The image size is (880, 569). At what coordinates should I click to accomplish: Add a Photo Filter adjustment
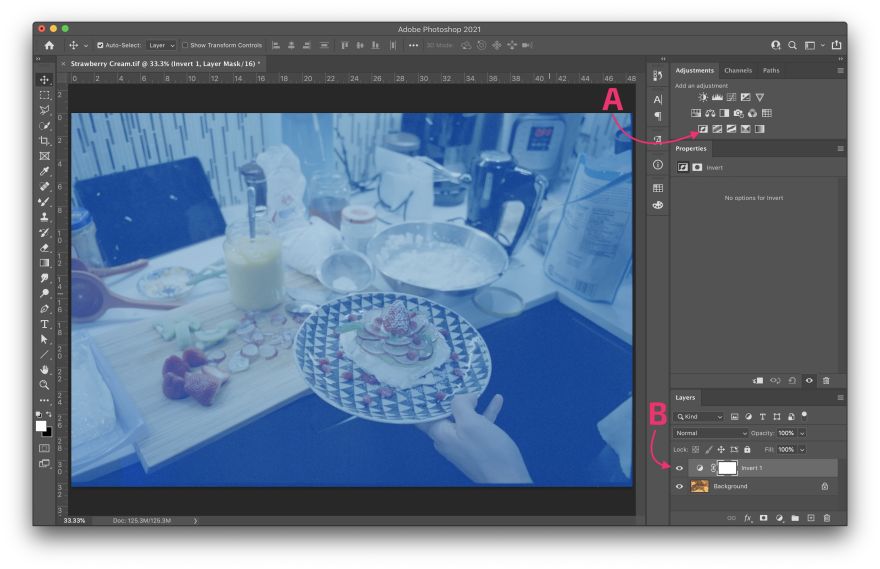tap(739, 113)
